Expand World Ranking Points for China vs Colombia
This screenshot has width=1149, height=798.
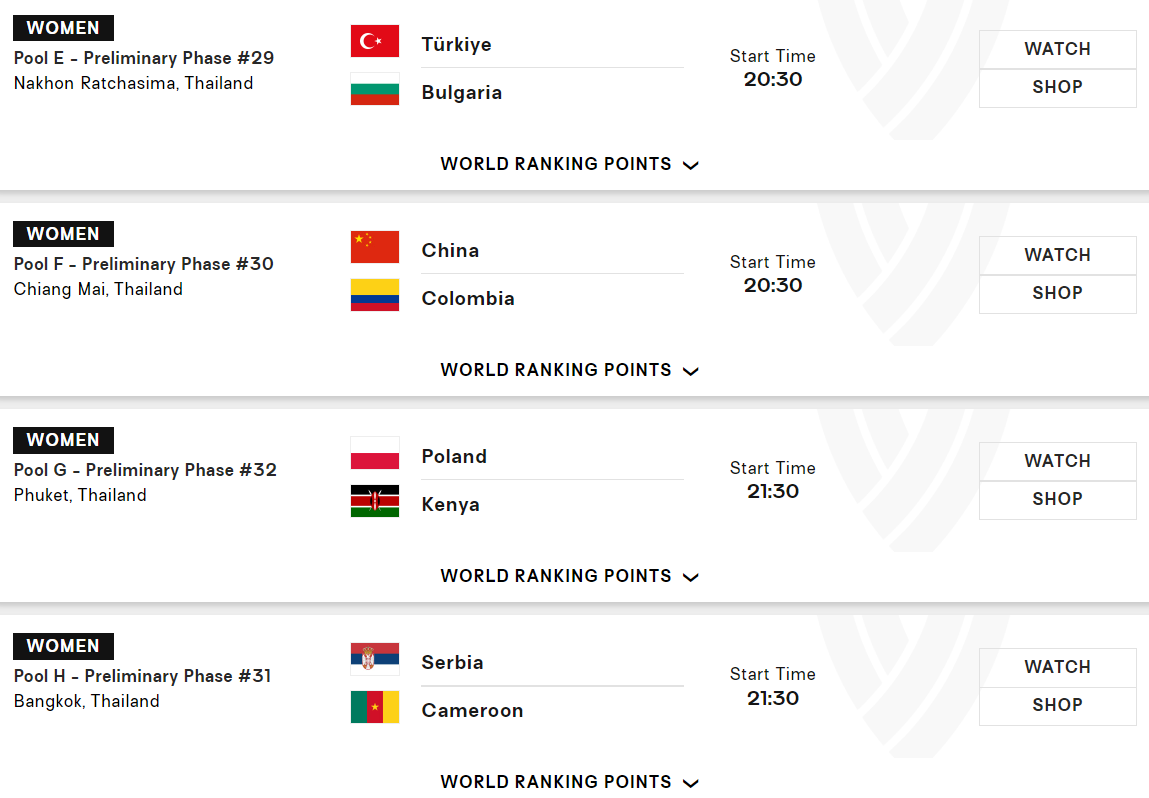(x=569, y=370)
